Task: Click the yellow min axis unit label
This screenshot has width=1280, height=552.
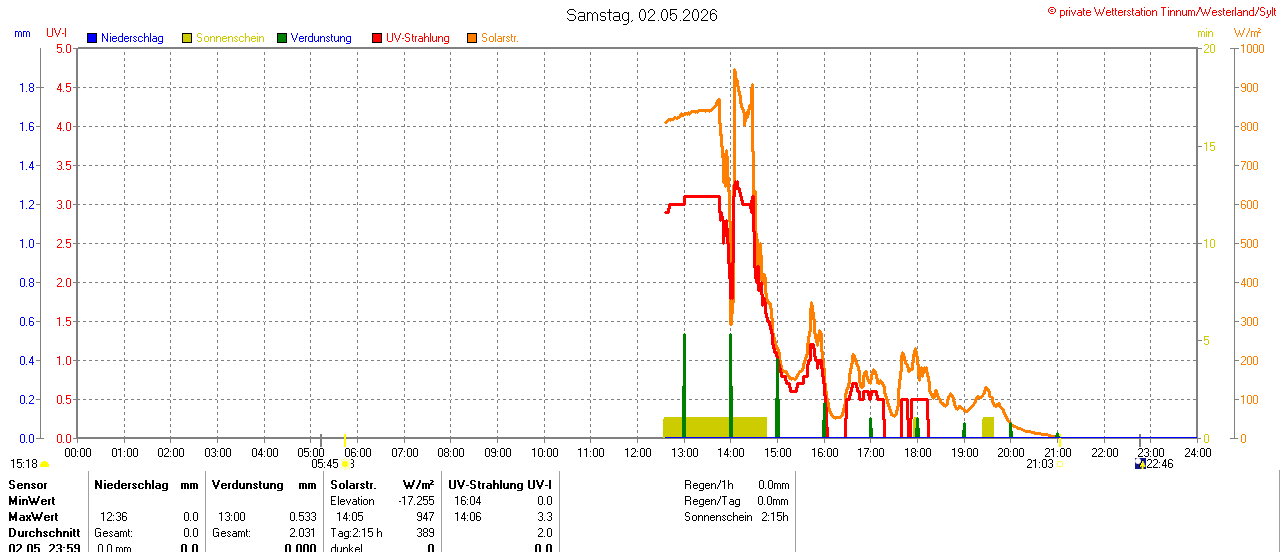Action: (x=1206, y=33)
